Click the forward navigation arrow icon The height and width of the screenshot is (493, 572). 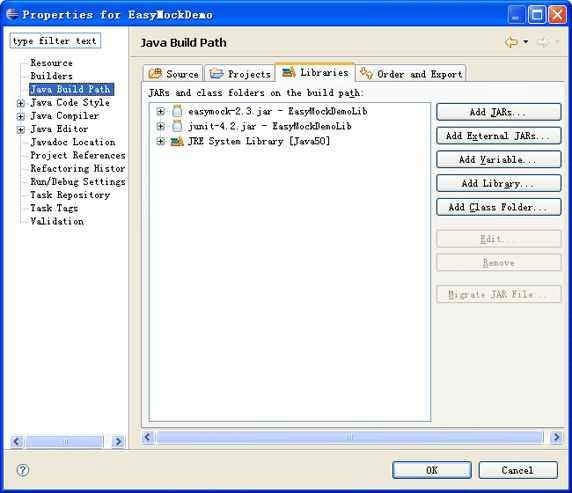(543, 42)
